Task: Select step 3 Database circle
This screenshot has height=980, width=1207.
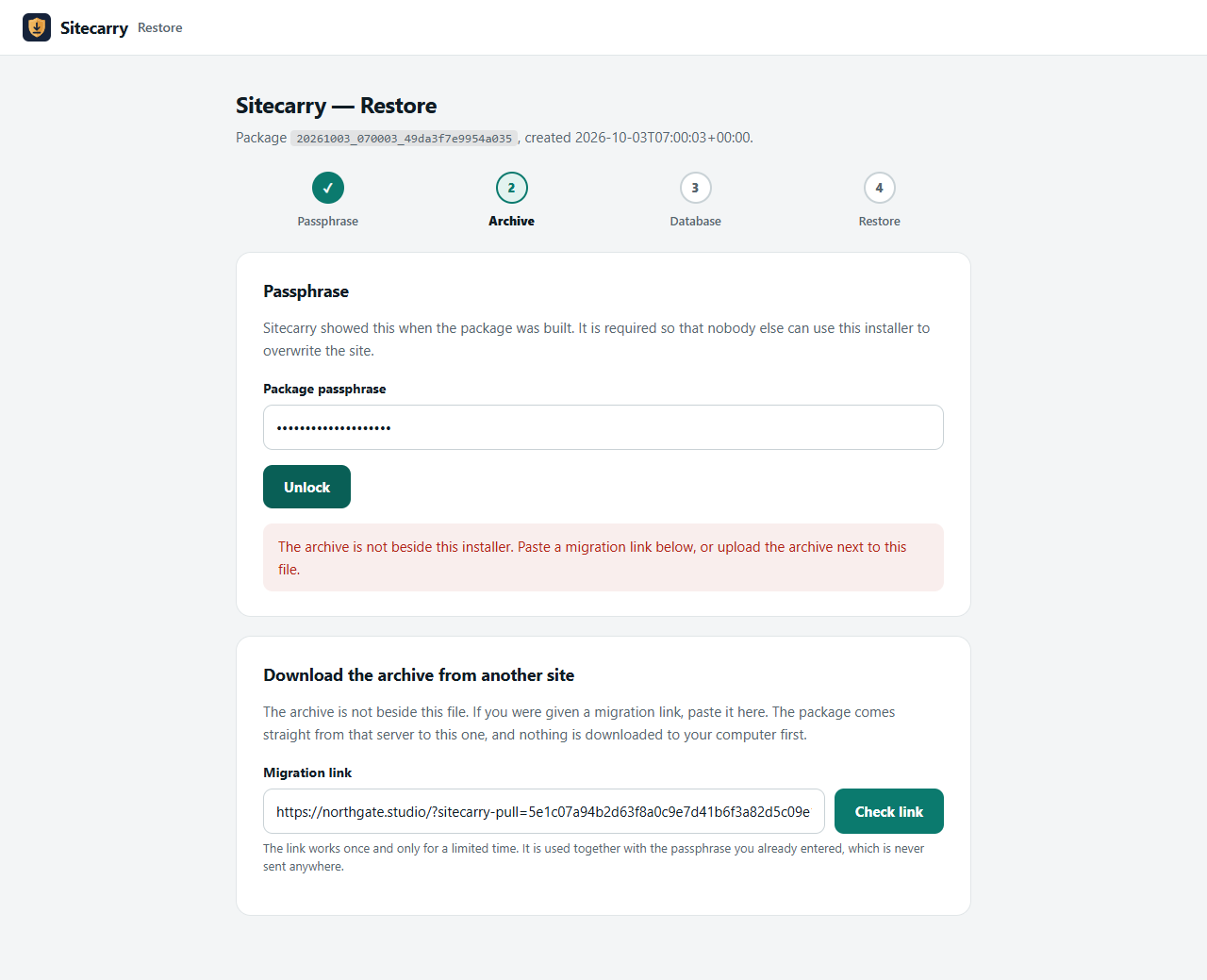Action: (696, 188)
